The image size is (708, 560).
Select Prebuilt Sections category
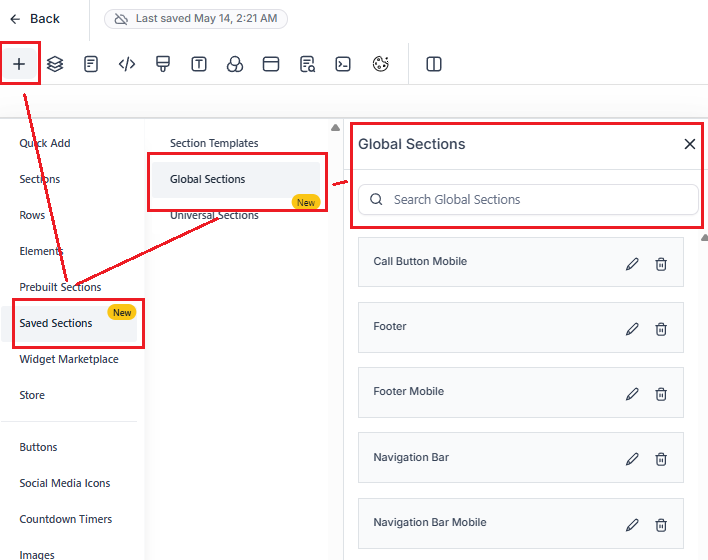tap(60, 287)
